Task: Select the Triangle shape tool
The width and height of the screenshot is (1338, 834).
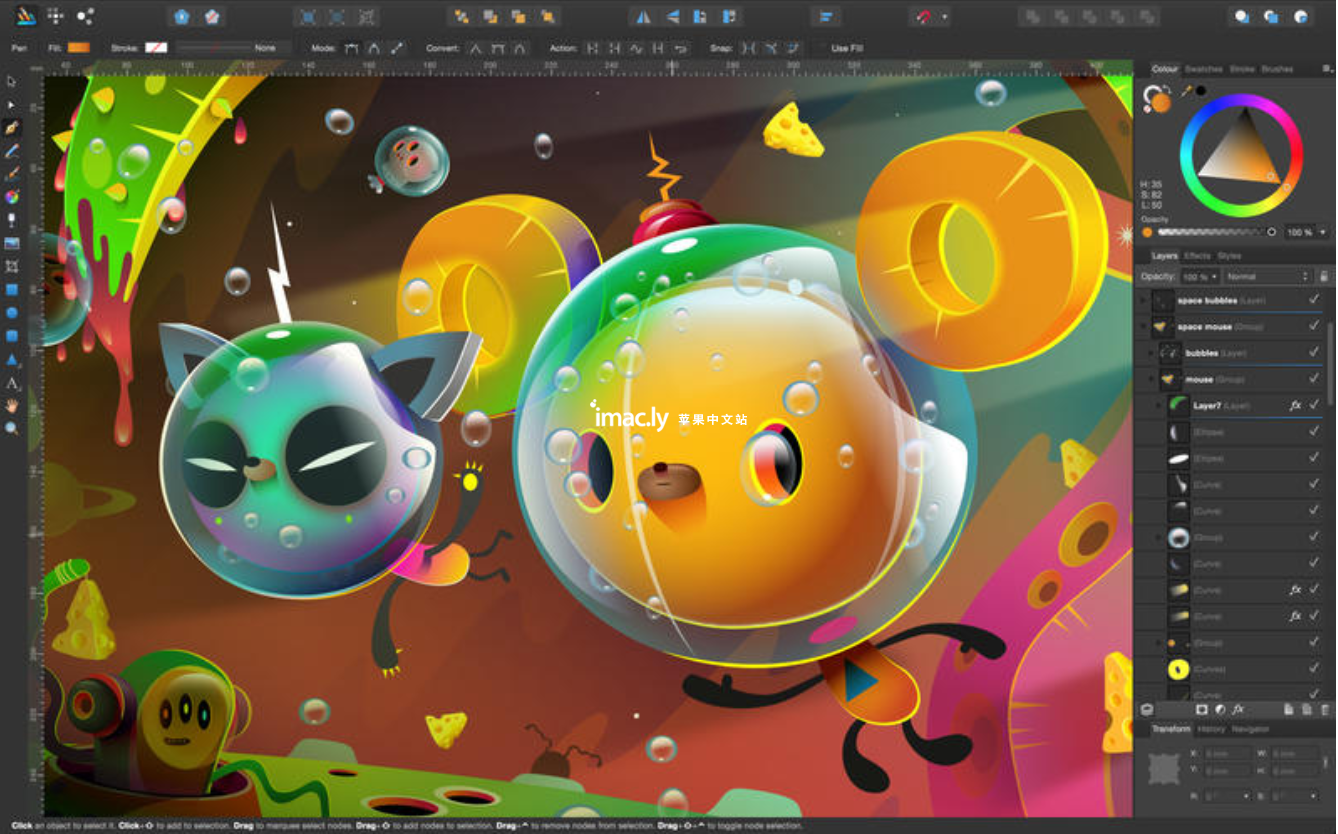Action: (x=12, y=359)
